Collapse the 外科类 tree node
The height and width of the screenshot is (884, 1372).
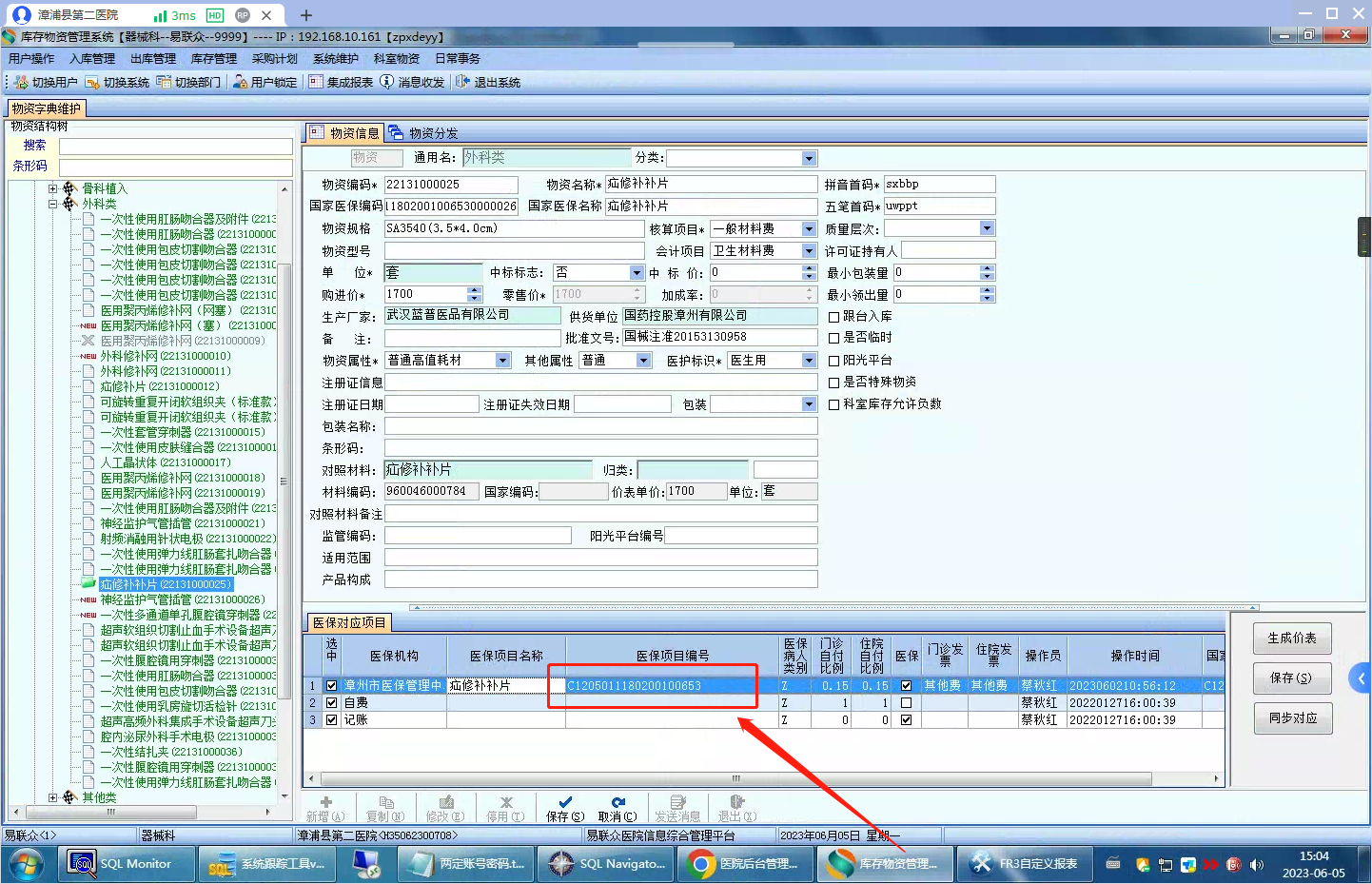point(53,204)
